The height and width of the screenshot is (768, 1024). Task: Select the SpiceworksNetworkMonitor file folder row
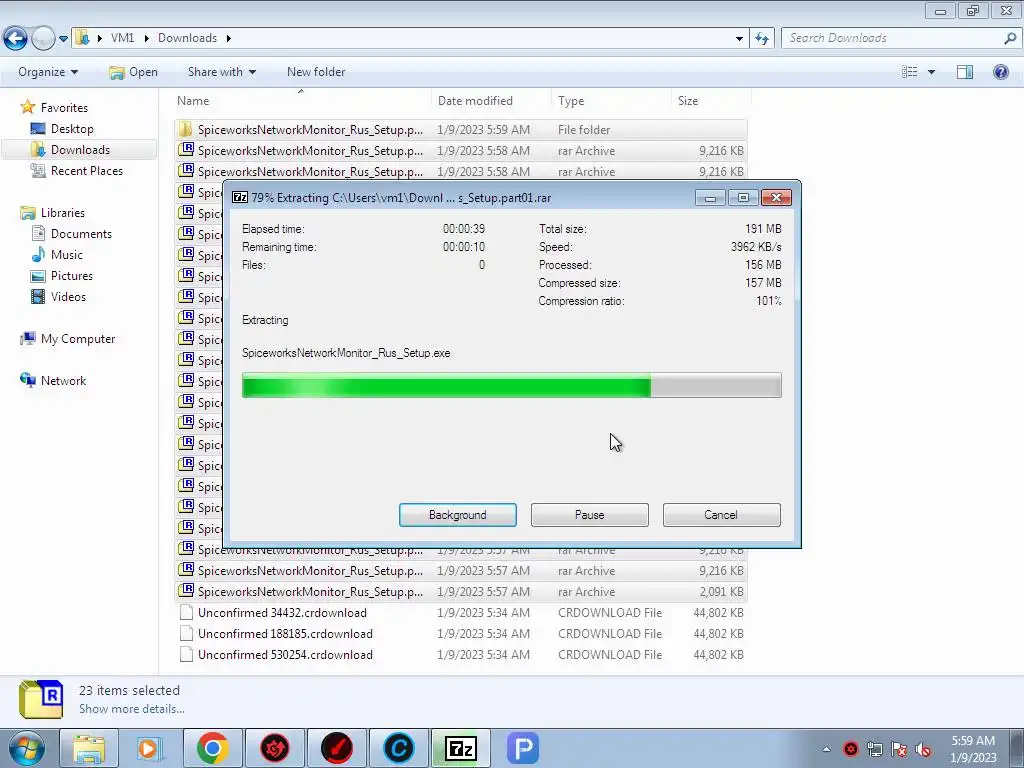460,129
